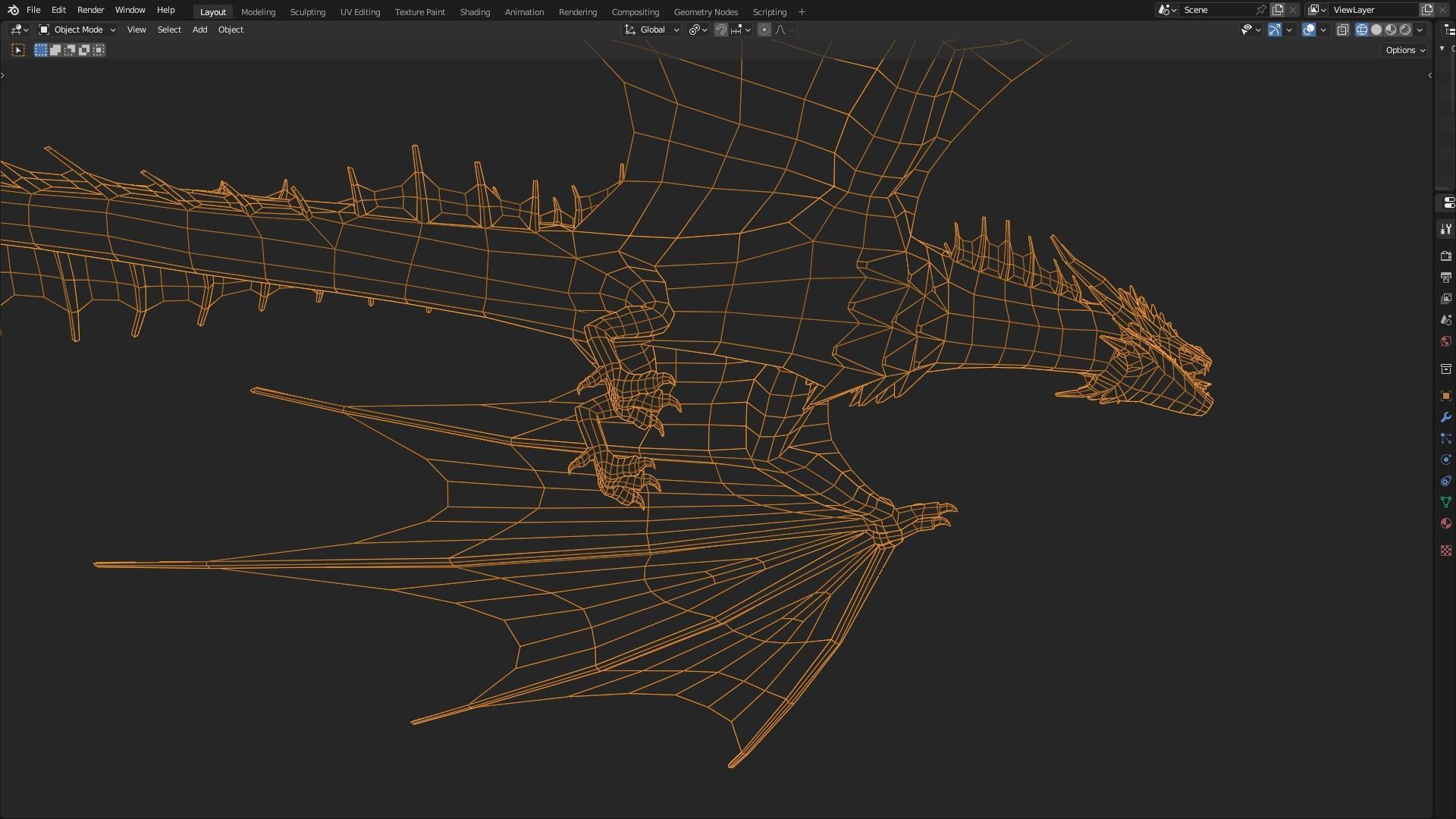1456x819 pixels.
Task: Expand the sidebar with right-edge arrow
Action: (1429, 75)
